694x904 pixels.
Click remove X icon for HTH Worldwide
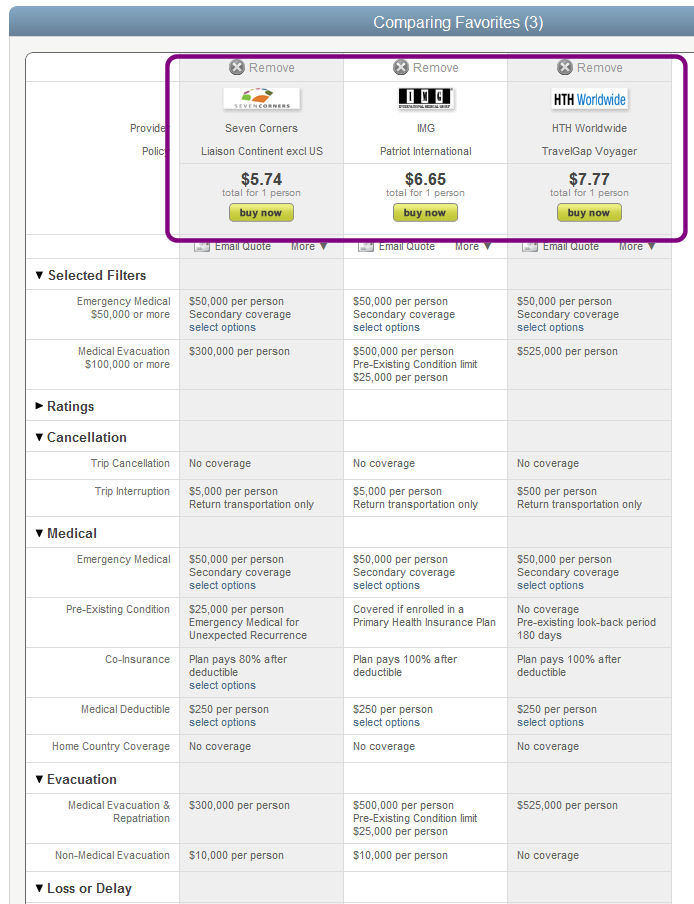(564, 67)
